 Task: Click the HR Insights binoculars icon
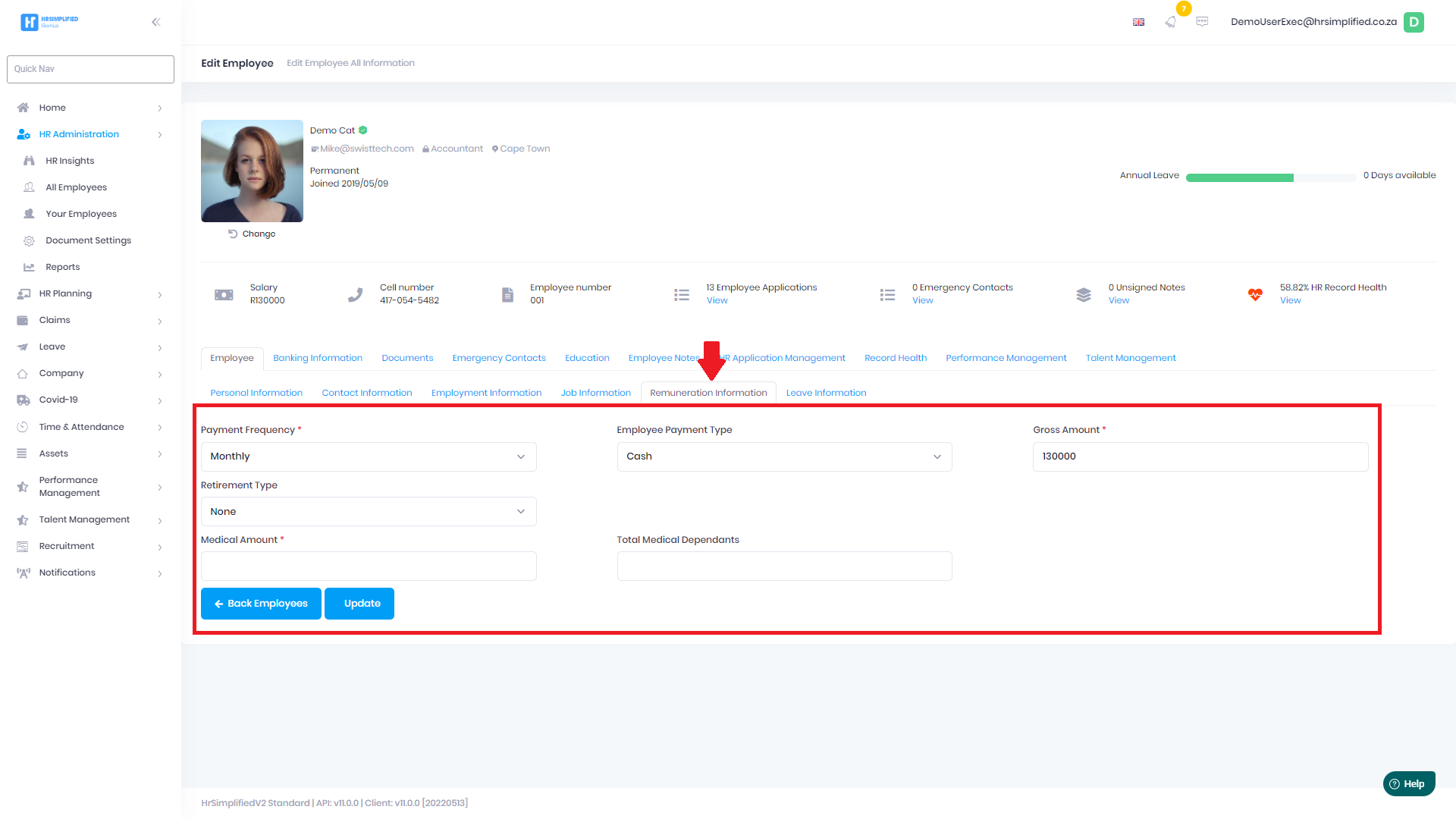(x=30, y=161)
